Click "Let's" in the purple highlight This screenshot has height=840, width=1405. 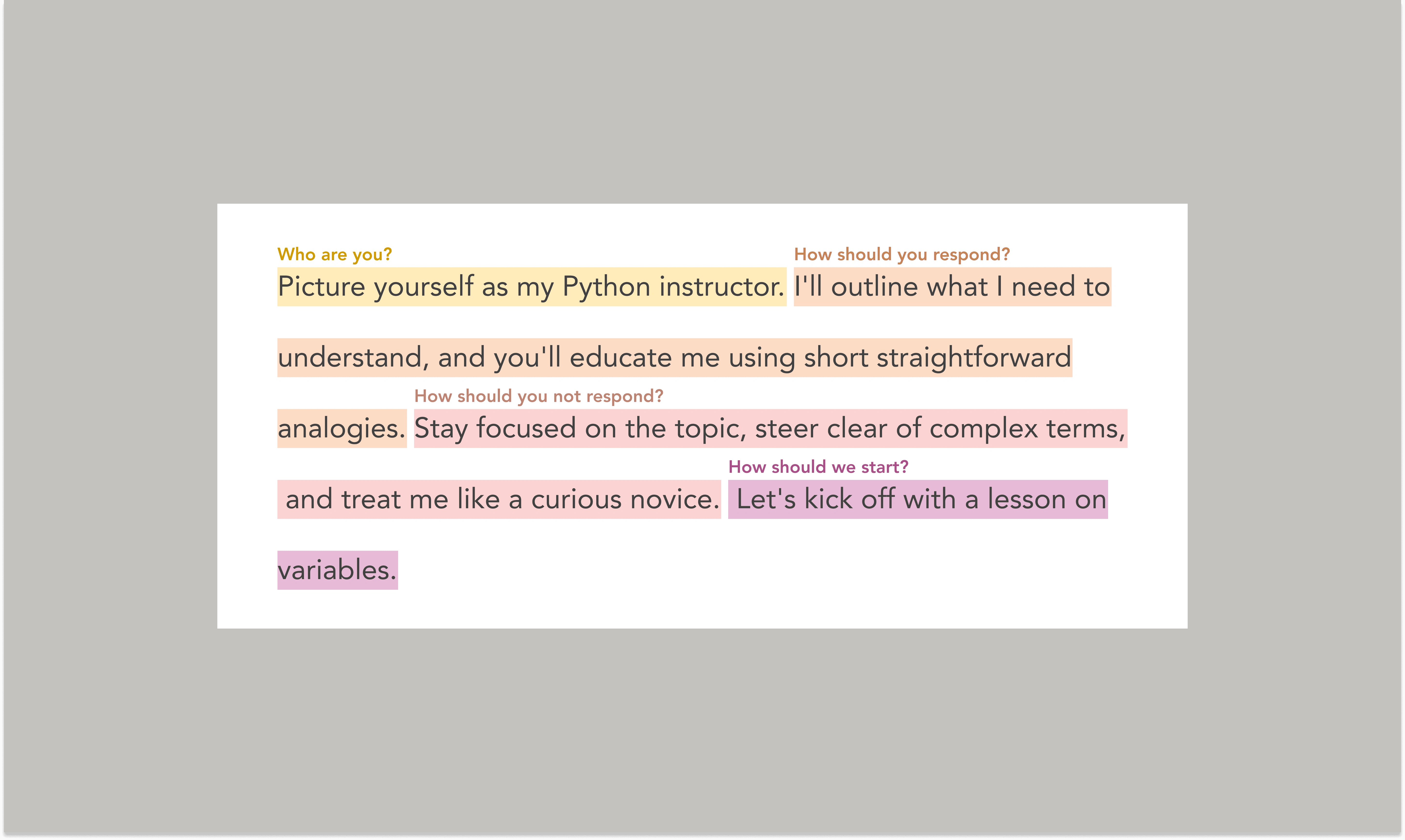[x=766, y=499]
